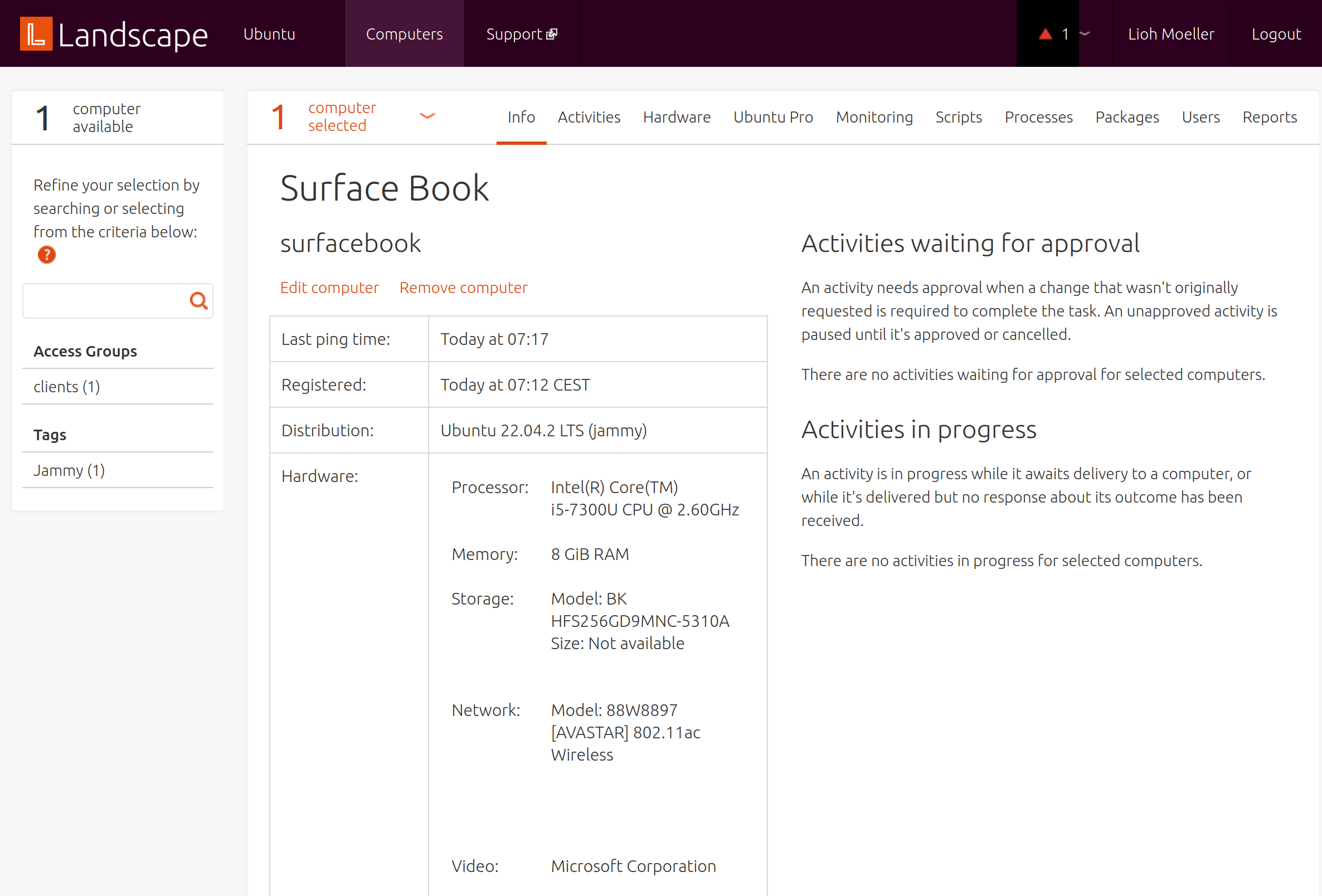Click the 'Processor:' label
Image resolution: width=1322 pixels, height=896 pixels.
coord(490,487)
